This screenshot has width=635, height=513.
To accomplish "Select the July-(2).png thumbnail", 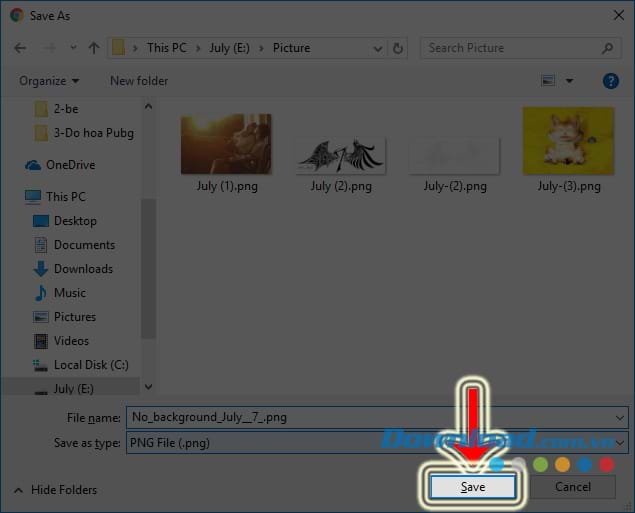I will pyautogui.click(x=455, y=155).
